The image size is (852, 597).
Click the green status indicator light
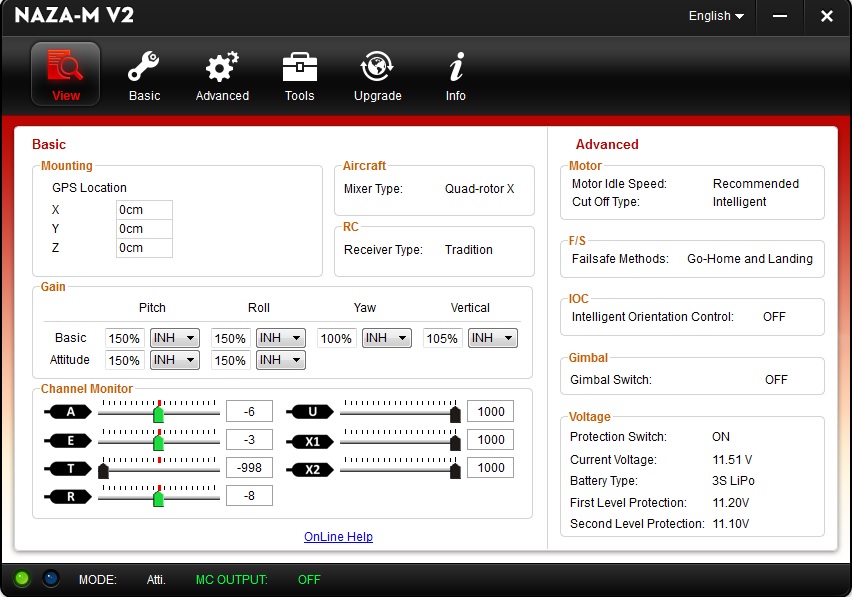tap(22, 578)
